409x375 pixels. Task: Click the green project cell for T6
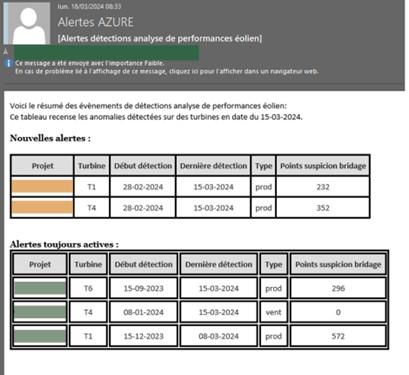pyautogui.click(x=40, y=288)
